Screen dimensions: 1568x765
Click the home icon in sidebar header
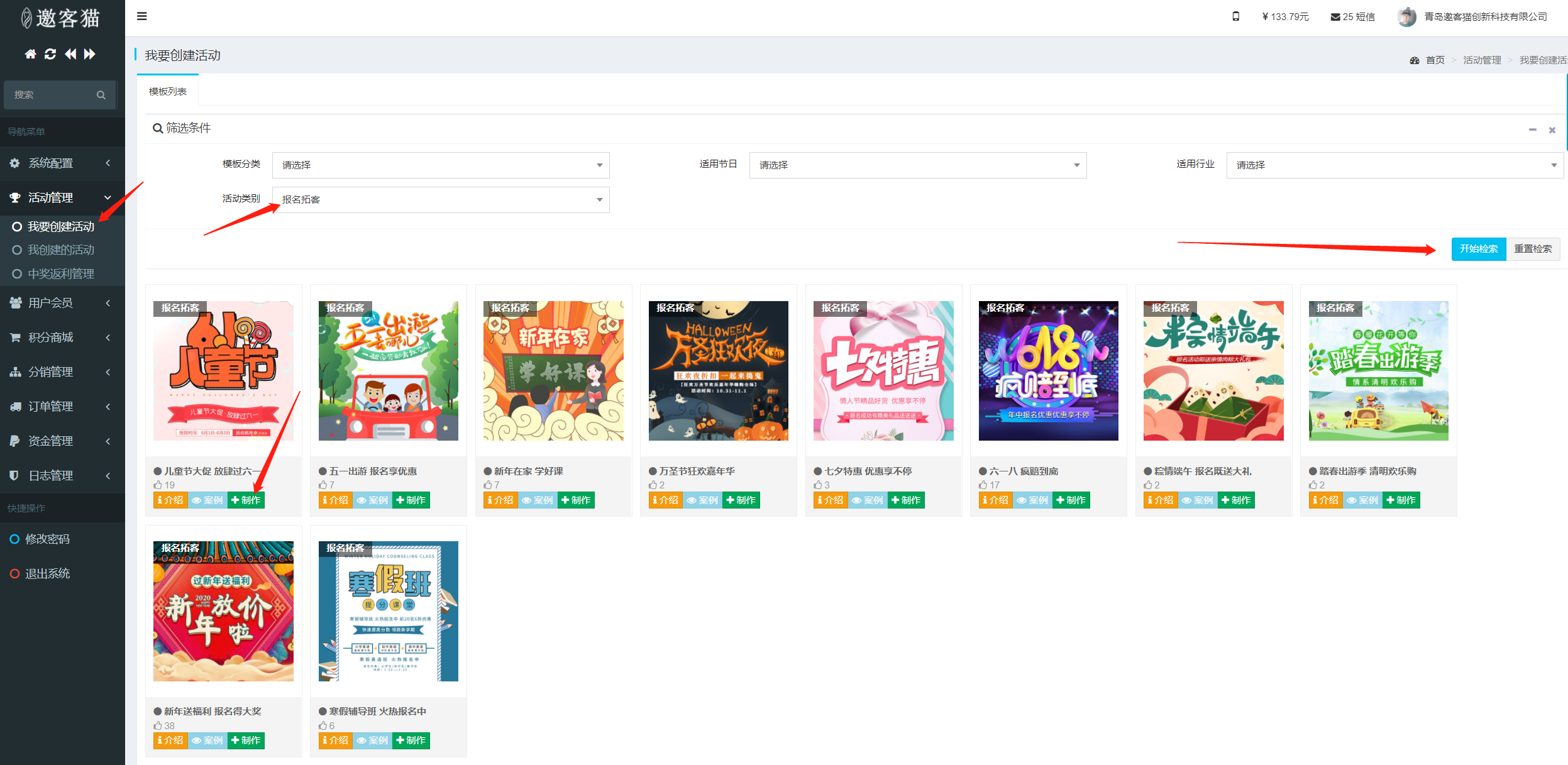(x=30, y=54)
